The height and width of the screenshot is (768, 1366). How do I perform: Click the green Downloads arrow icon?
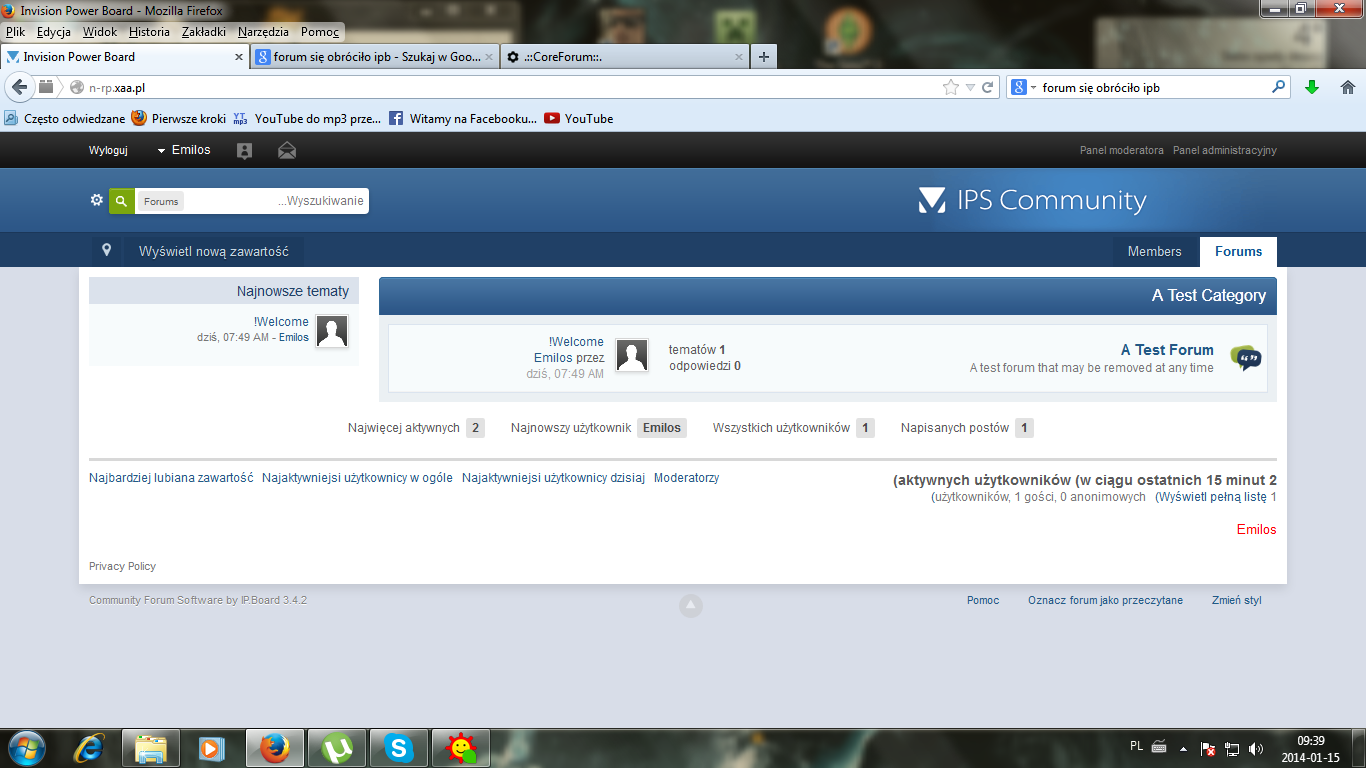point(1312,87)
